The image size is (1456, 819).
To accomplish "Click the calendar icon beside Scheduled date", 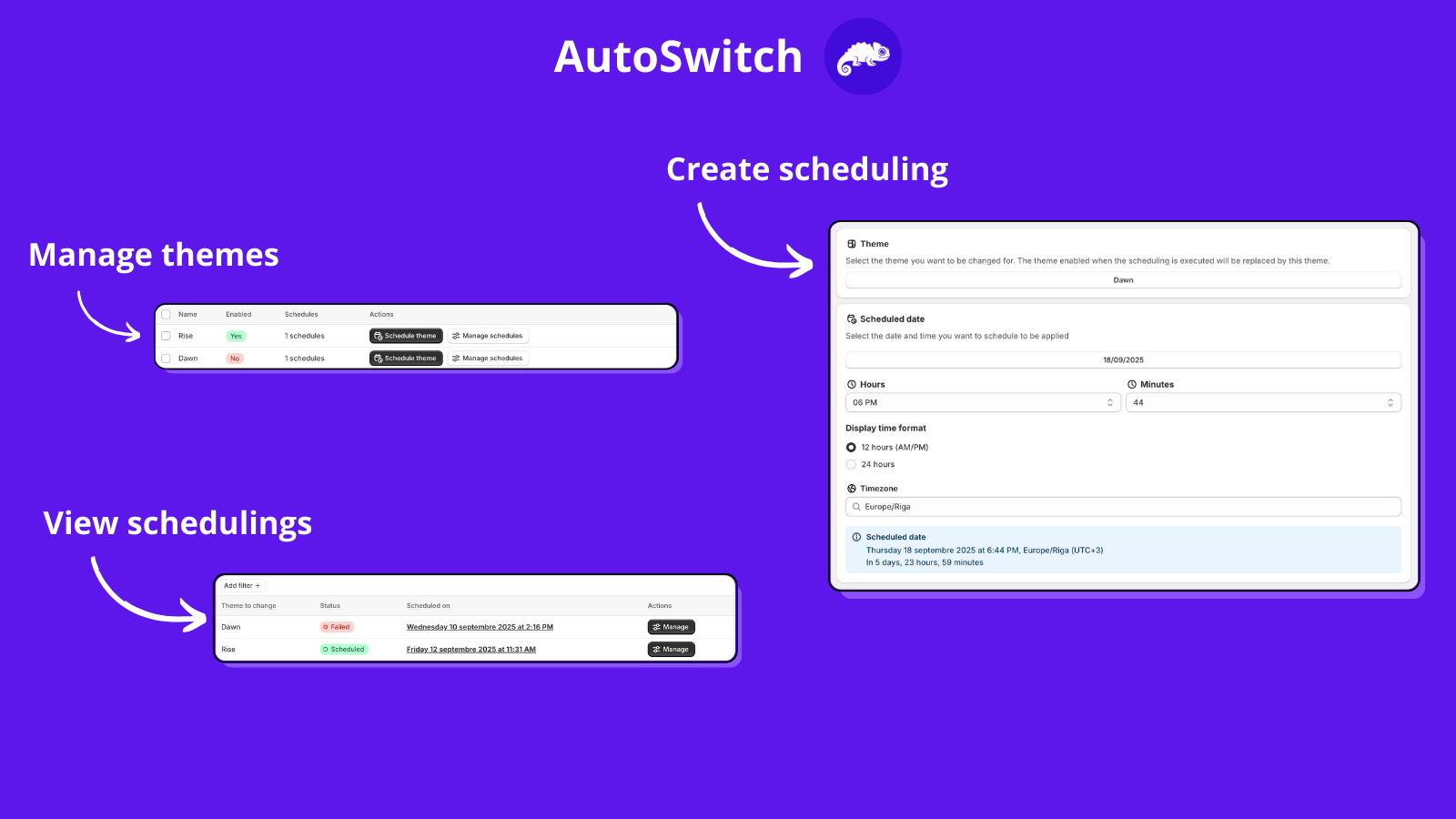I will pos(853,318).
